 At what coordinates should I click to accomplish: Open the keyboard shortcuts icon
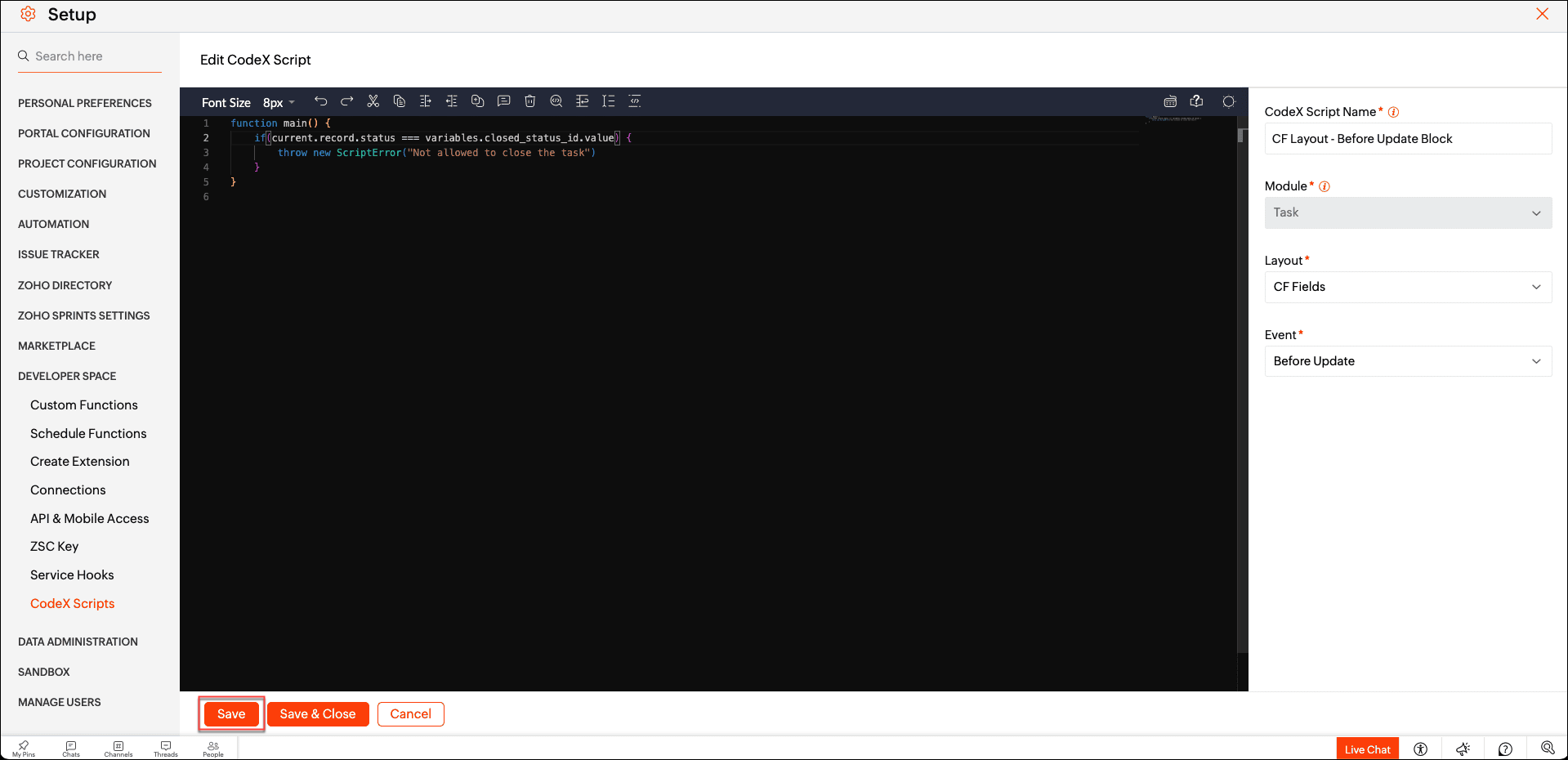[1170, 101]
